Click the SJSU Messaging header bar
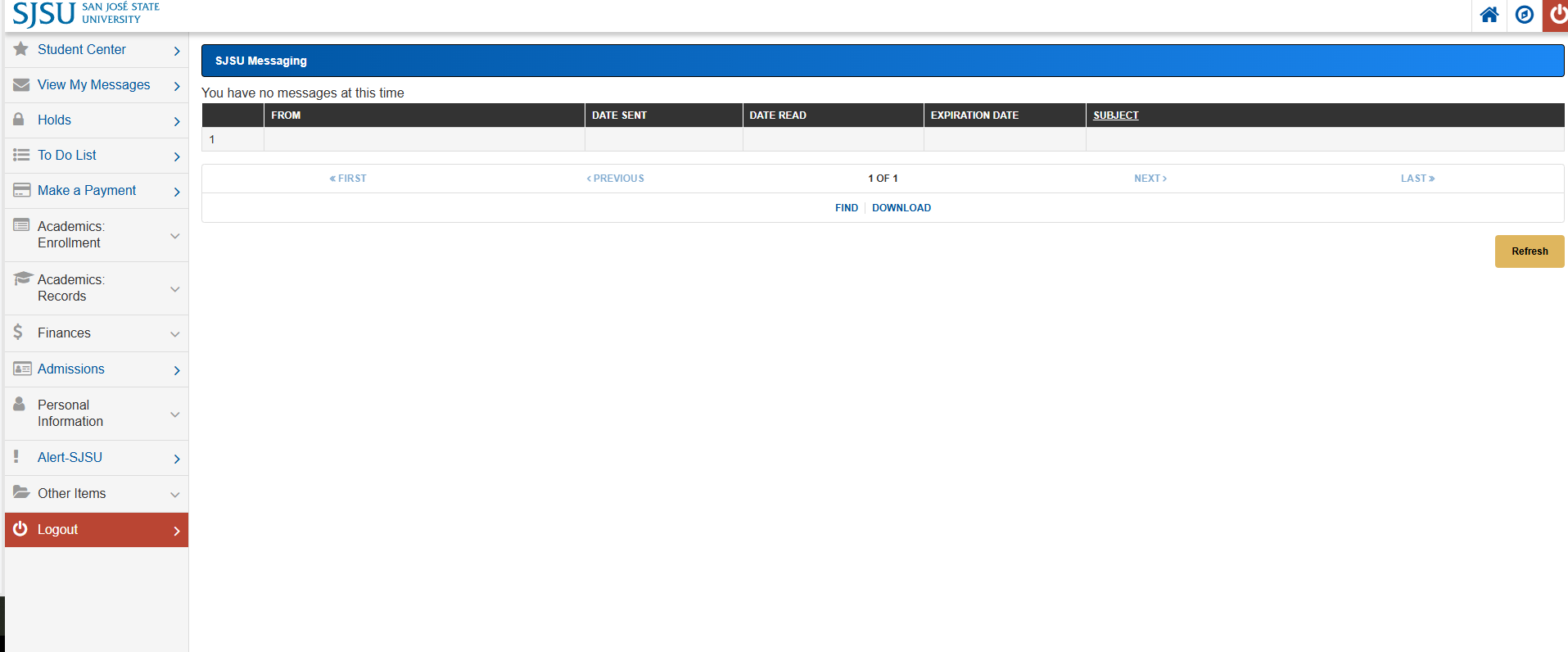Viewport: 1568px width, 652px height. tap(883, 61)
